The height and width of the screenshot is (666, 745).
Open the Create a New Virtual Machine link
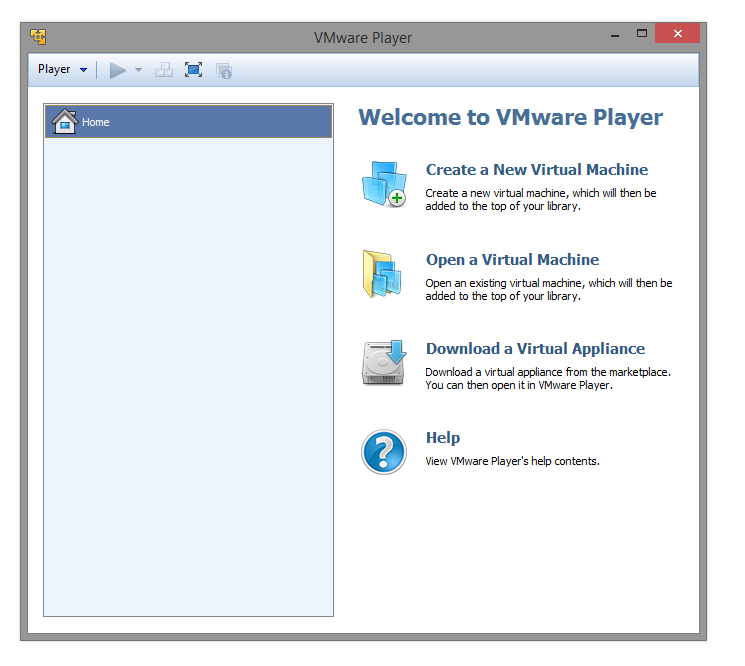537,170
